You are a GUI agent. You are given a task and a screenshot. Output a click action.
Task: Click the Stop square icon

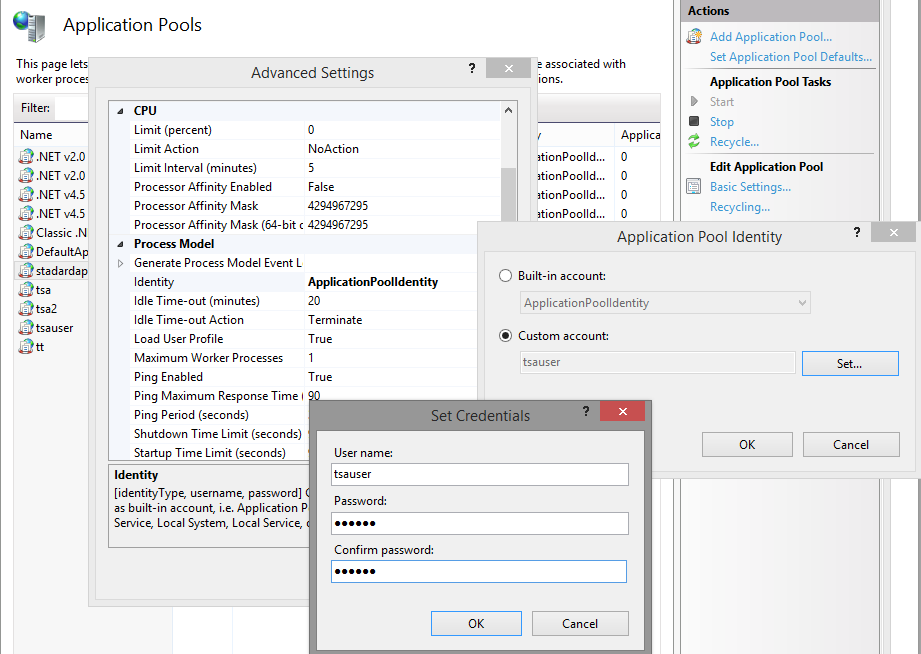pyautogui.click(x=694, y=121)
